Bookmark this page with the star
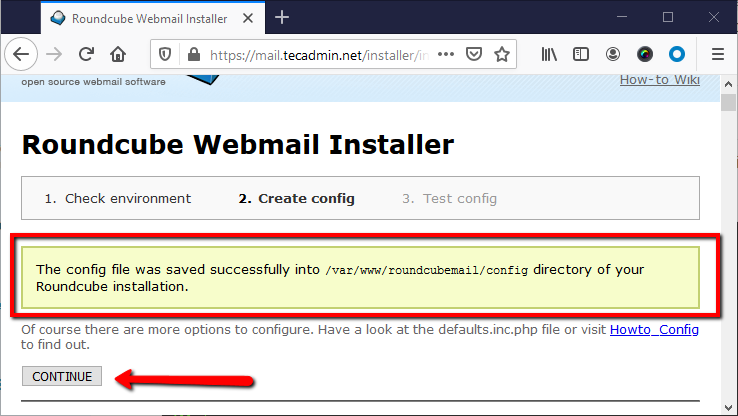The height and width of the screenshot is (416, 738). click(x=502, y=54)
